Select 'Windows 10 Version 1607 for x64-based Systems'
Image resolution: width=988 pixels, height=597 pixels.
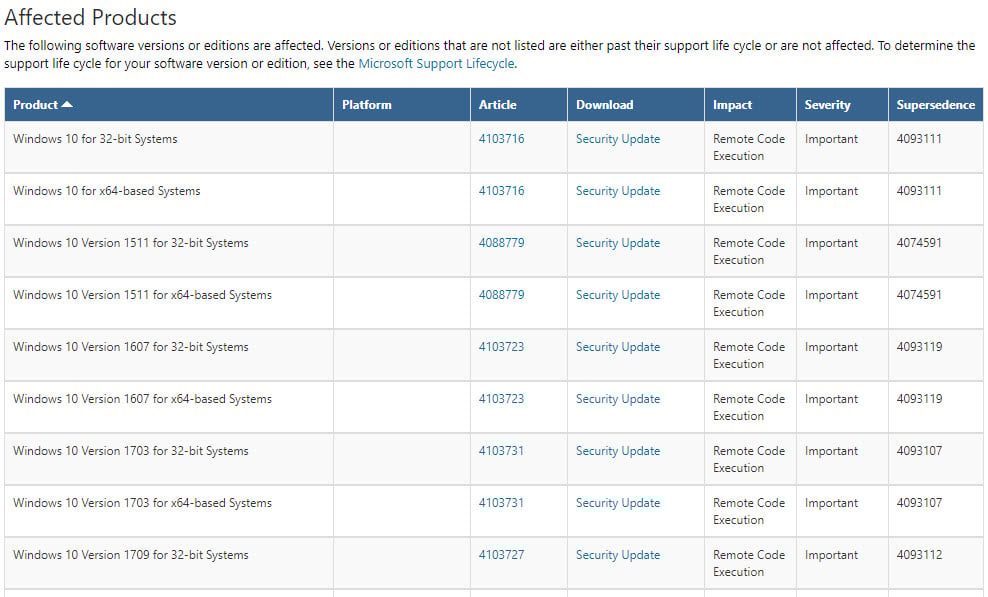[142, 398]
